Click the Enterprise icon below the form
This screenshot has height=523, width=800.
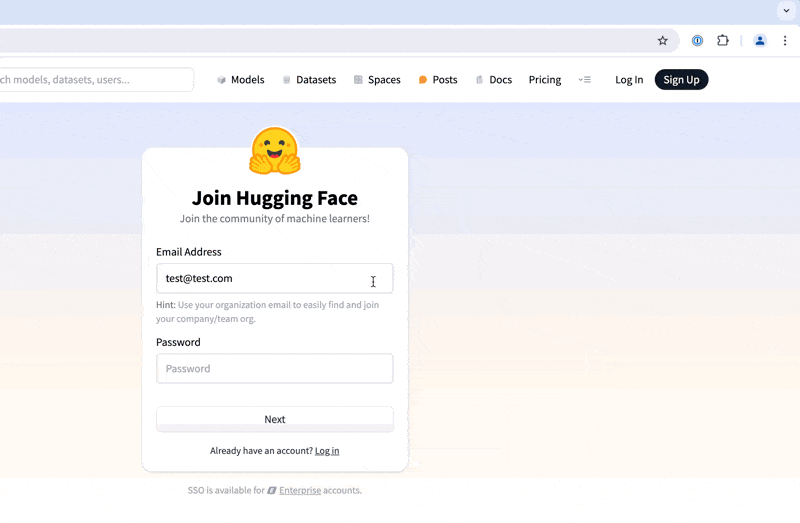click(x=272, y=491)
